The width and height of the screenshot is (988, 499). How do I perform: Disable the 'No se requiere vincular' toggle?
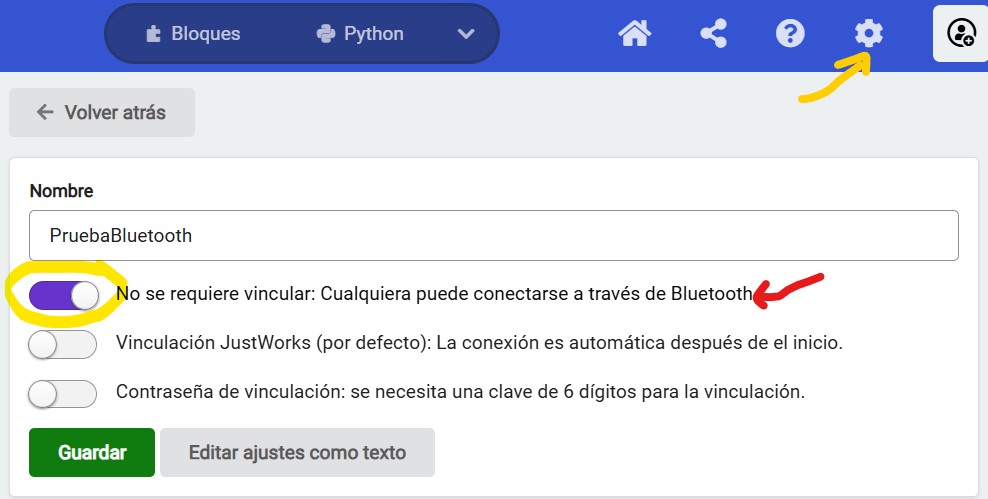point(64,295)
